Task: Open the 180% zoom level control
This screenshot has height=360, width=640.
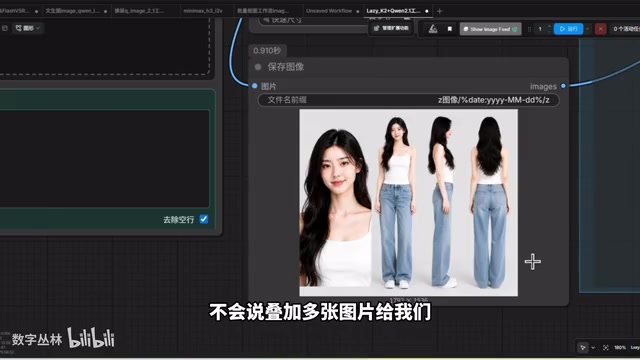Action: 620,348
